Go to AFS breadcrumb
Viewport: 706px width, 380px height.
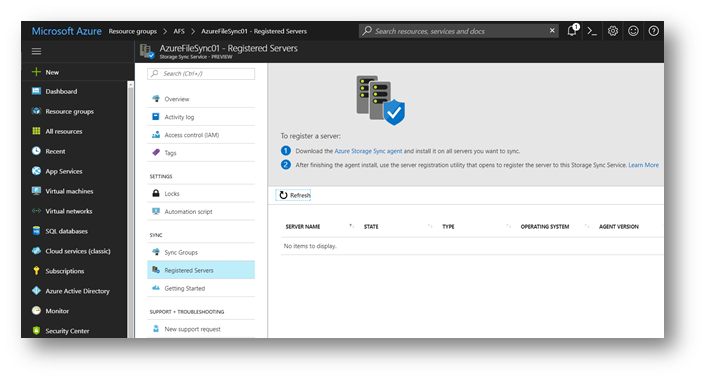tap(179, 31)
